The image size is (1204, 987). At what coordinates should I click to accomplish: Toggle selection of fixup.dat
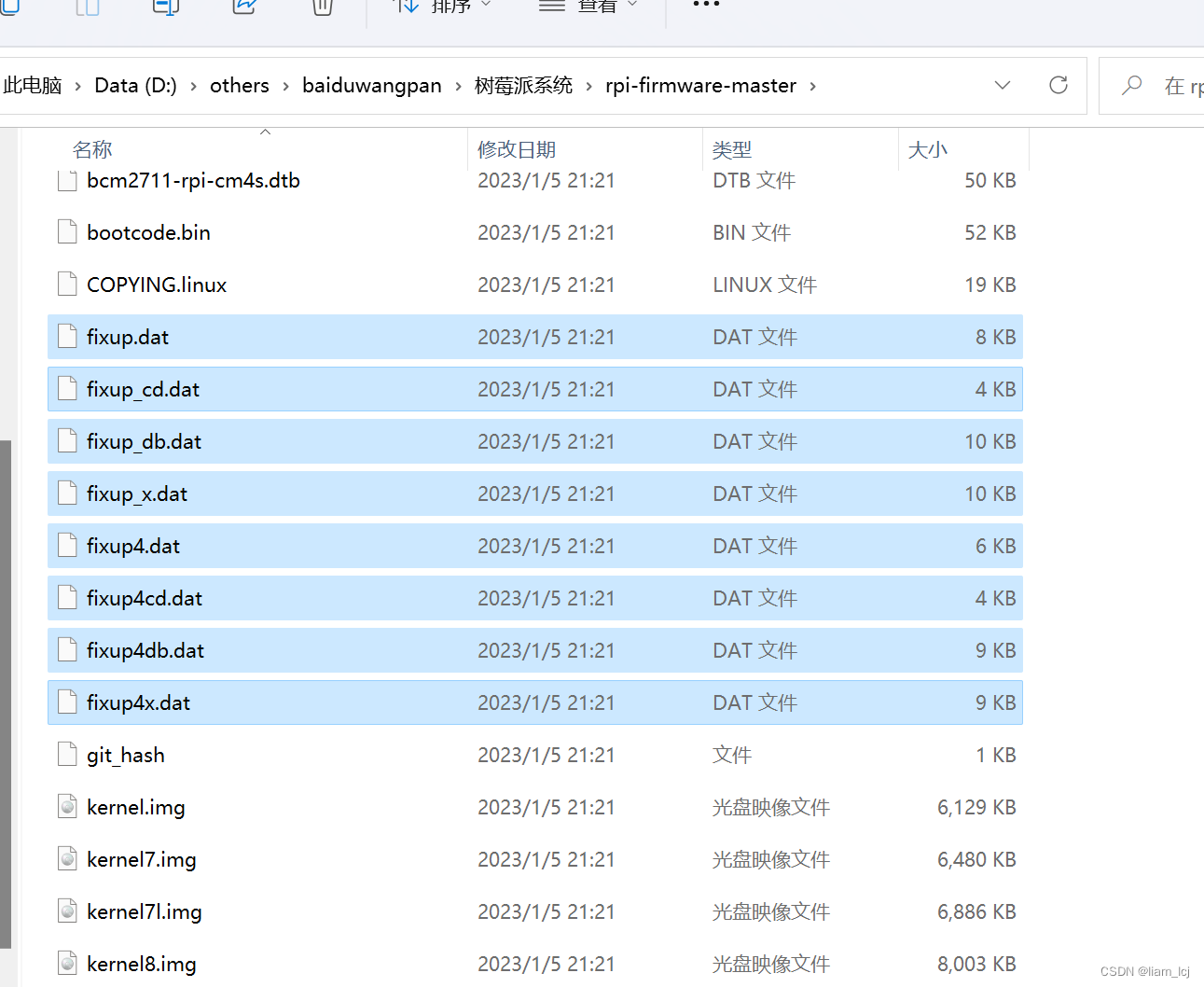[128, 337]
